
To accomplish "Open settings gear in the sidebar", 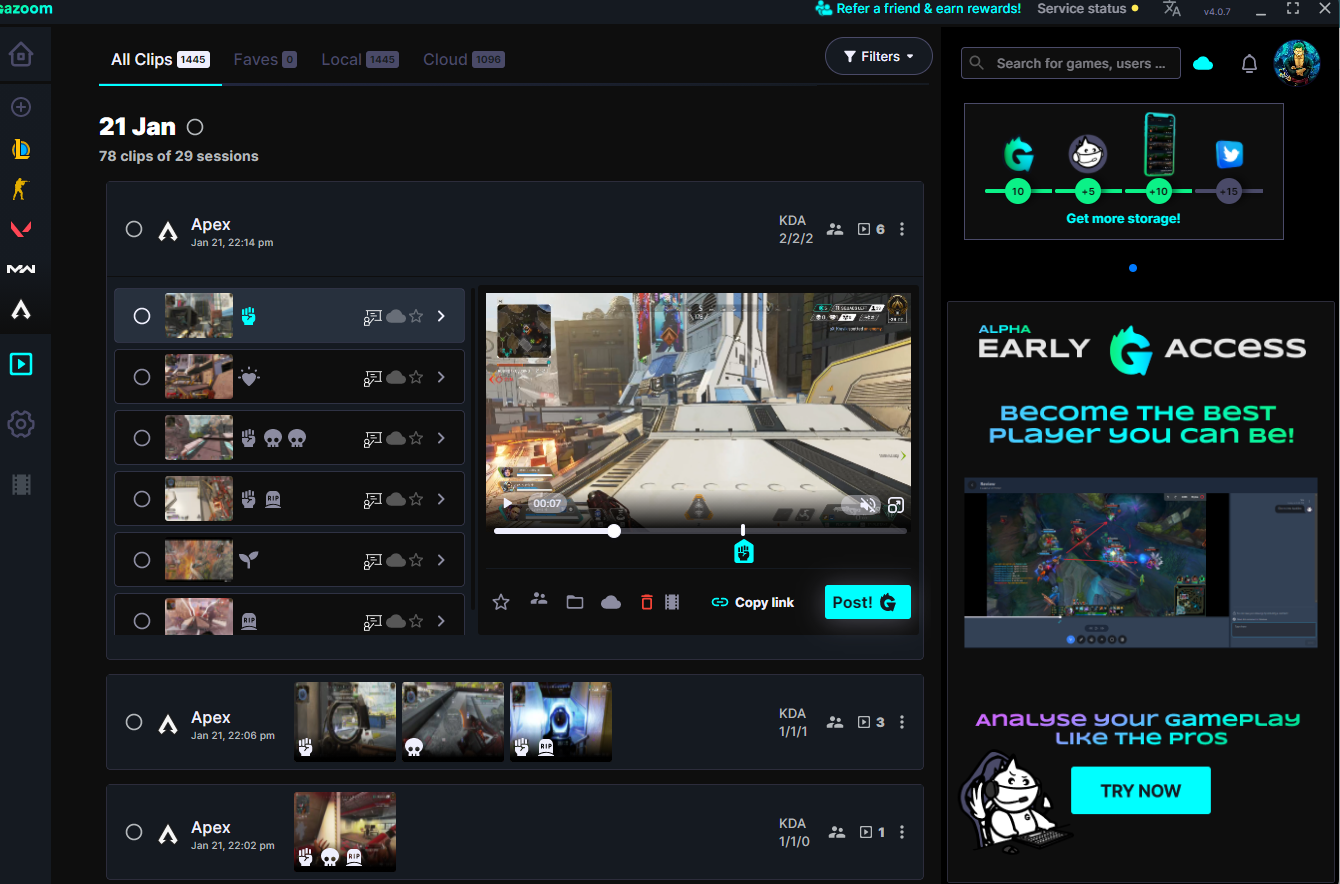I will click(21, 424).
